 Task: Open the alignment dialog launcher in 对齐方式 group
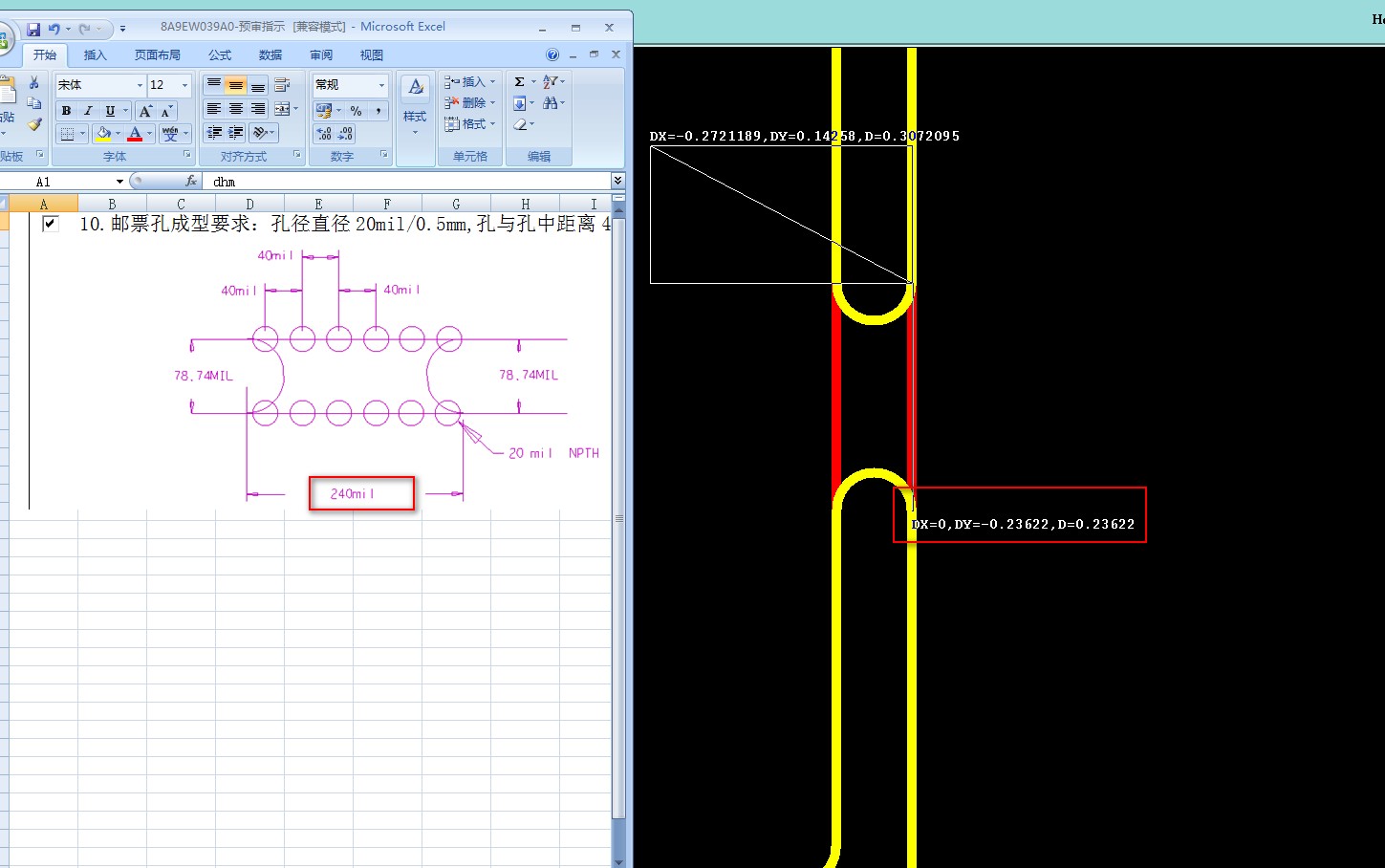coord(297,155)
